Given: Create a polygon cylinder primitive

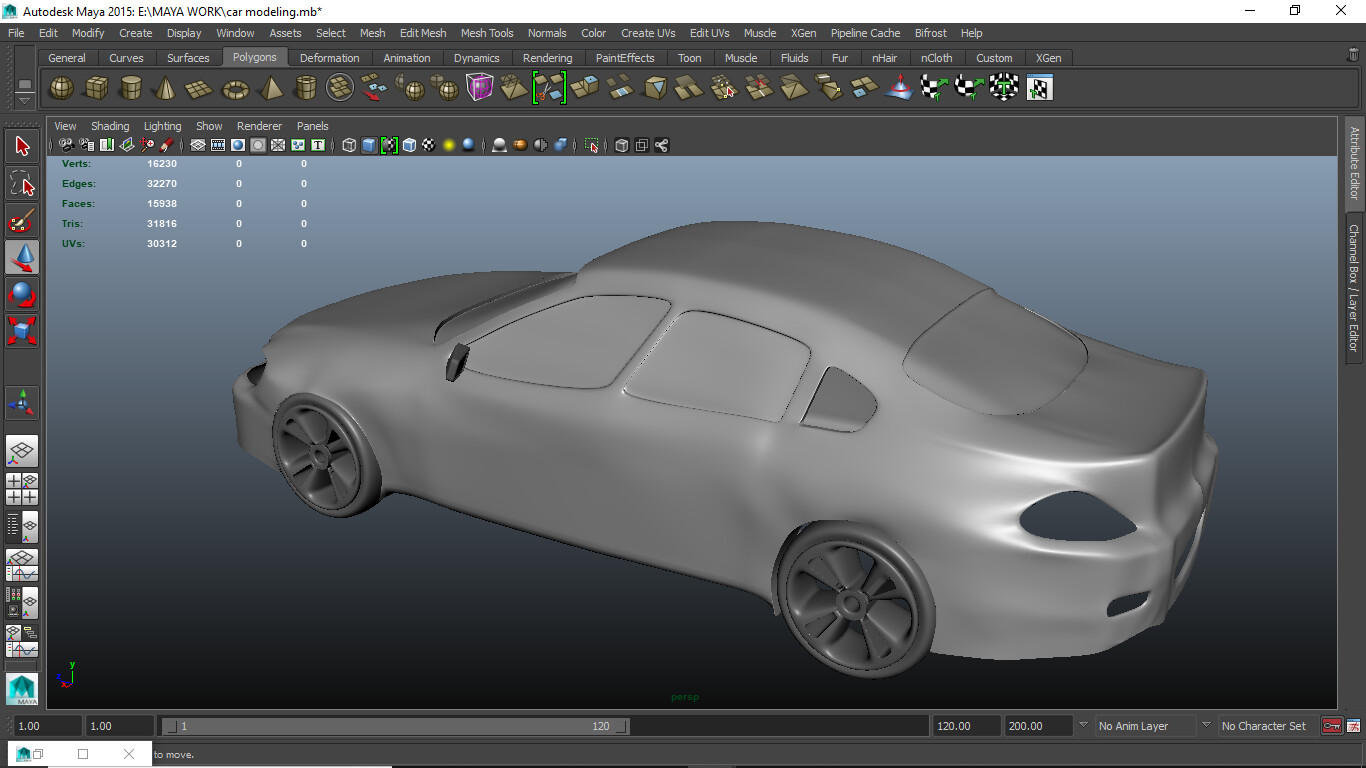Looking at the screenshot, I should click(x=130, y=89).
